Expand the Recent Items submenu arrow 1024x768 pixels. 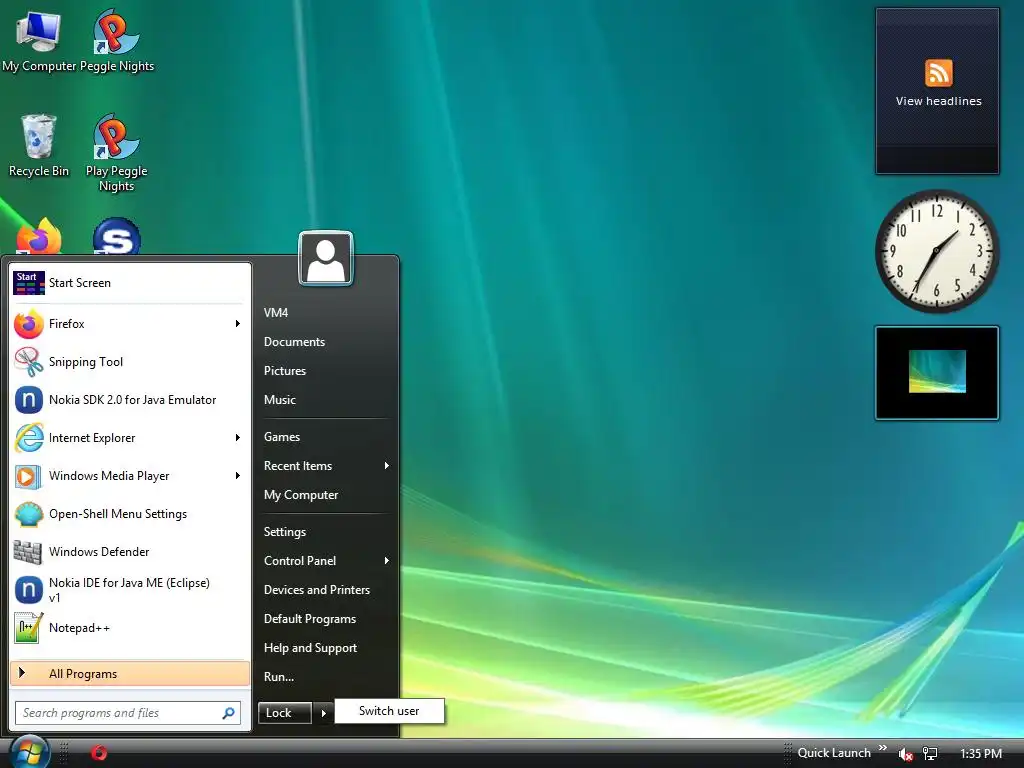pos(387,466)
